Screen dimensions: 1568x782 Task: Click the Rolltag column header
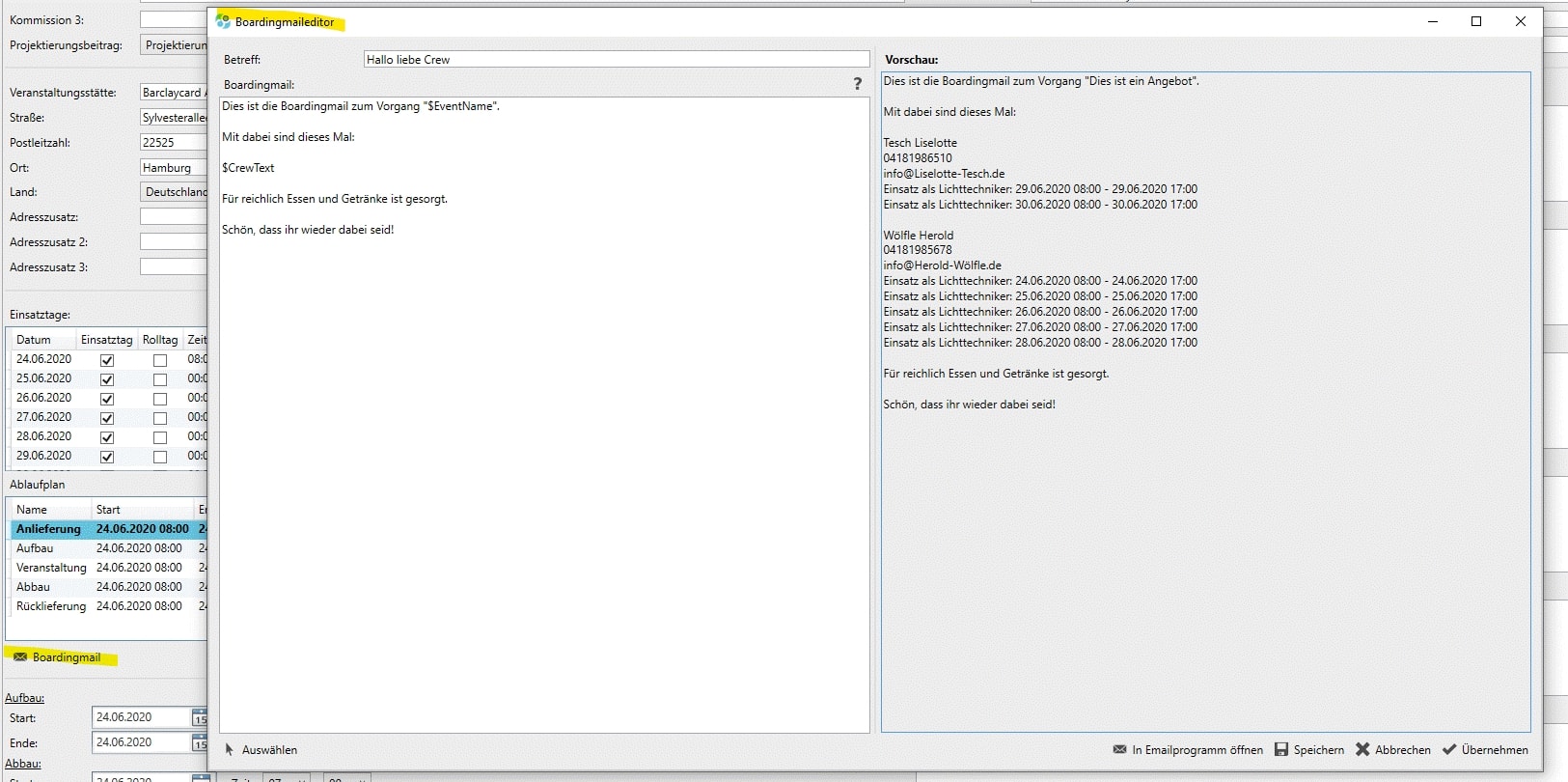click(160, 340)
